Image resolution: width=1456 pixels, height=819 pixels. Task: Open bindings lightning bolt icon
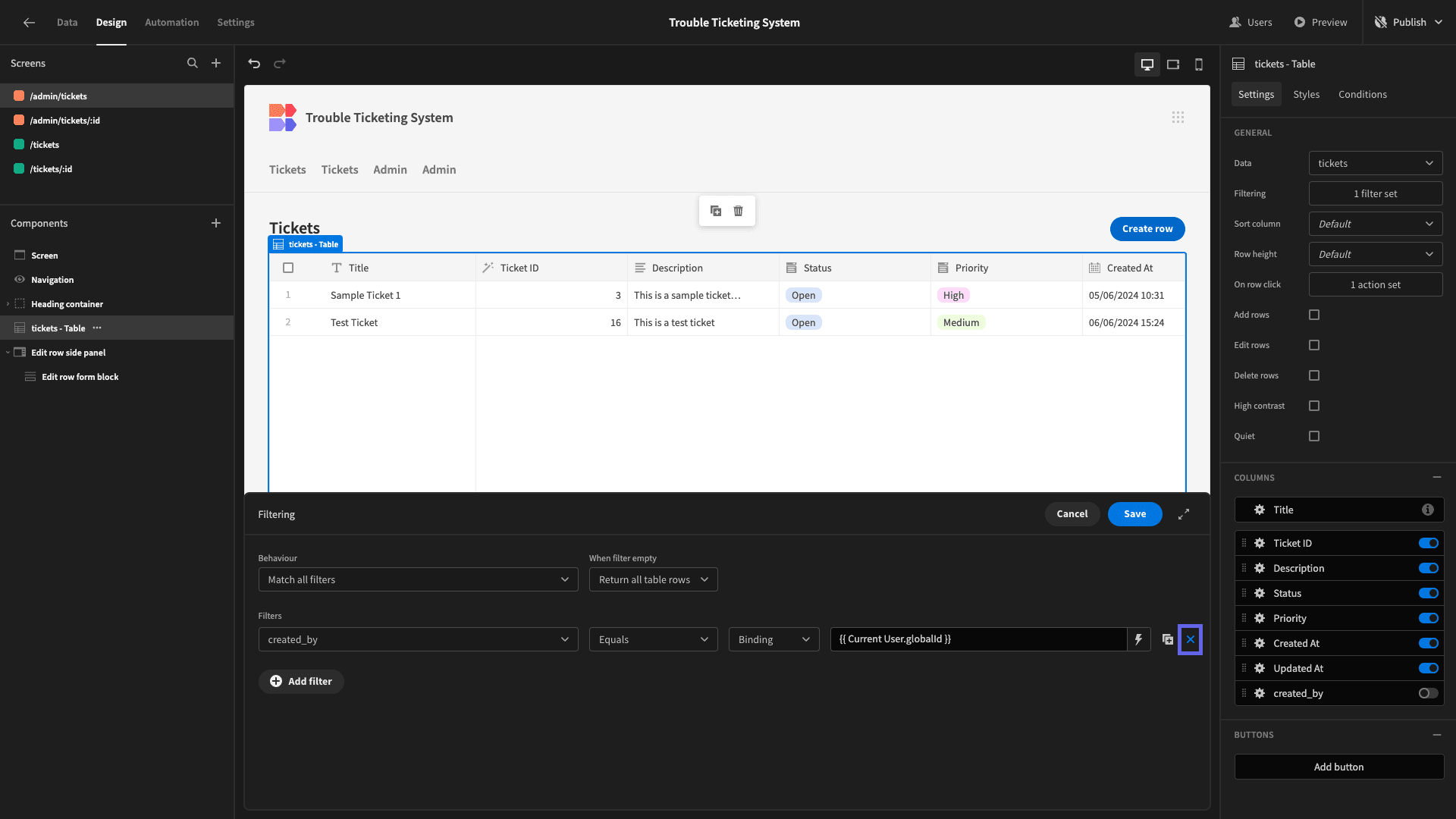1138,639
